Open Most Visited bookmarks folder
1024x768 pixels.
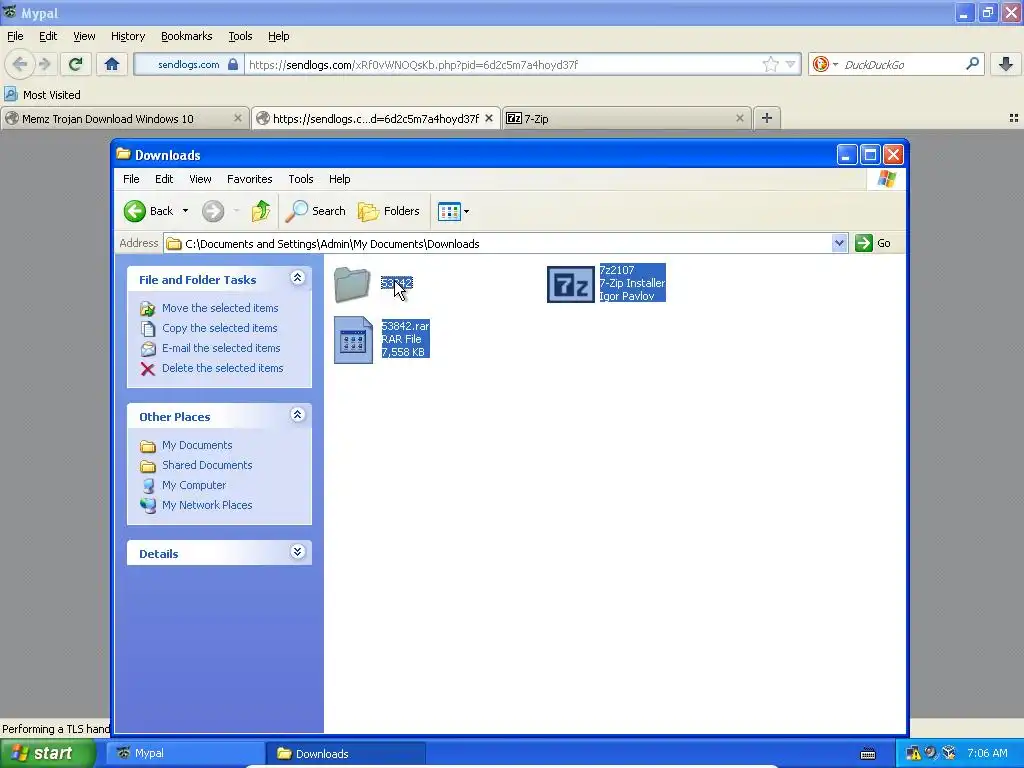[42, 95]
